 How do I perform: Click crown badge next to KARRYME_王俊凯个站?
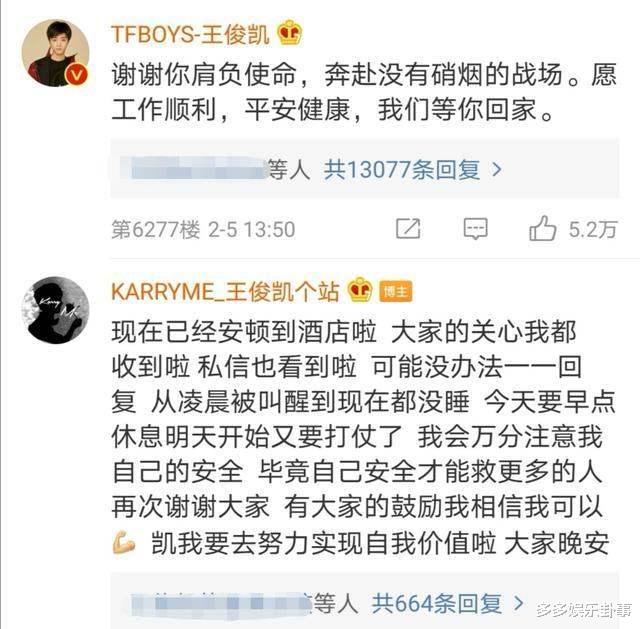[360, 290]
